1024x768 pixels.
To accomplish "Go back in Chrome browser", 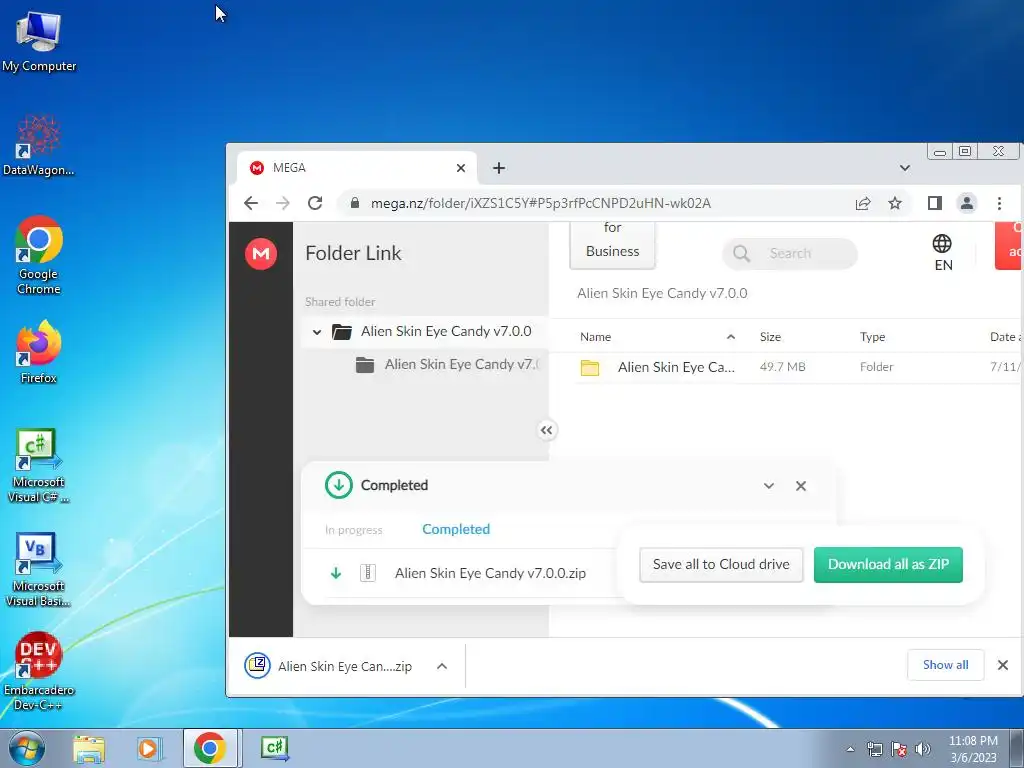I will [x=251, y=203].
